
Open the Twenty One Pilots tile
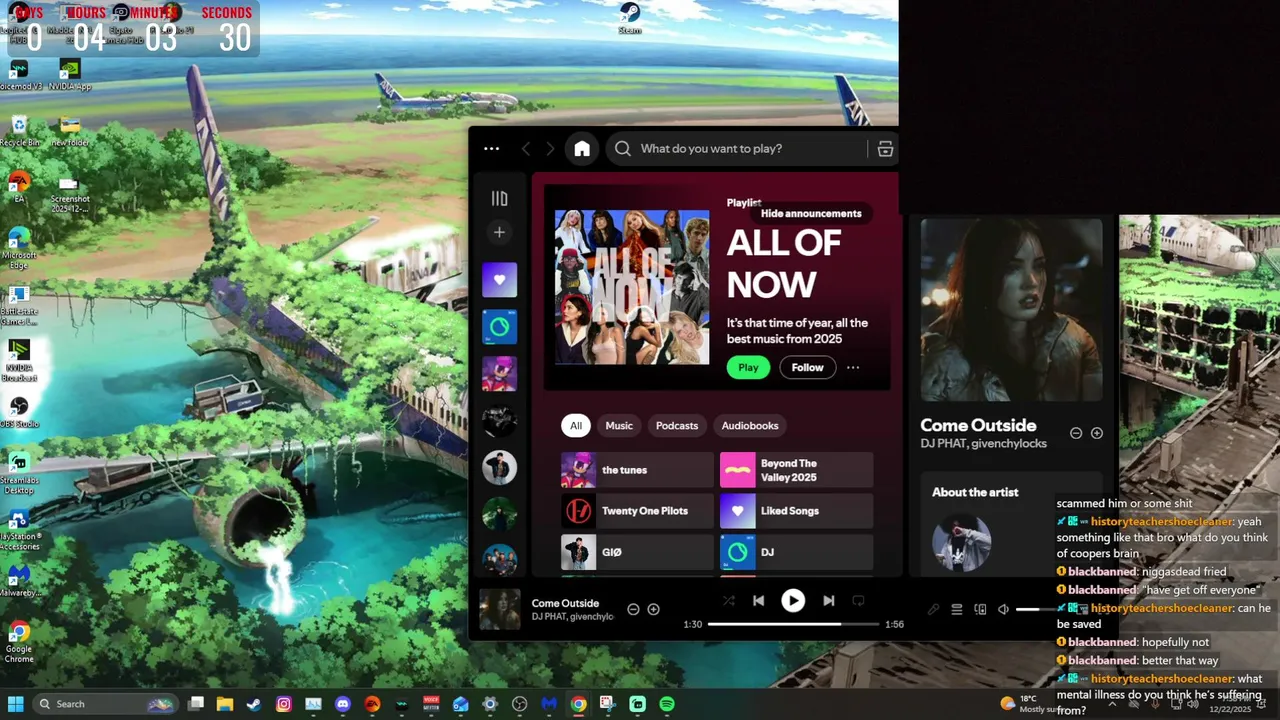[x=637, y=511]
